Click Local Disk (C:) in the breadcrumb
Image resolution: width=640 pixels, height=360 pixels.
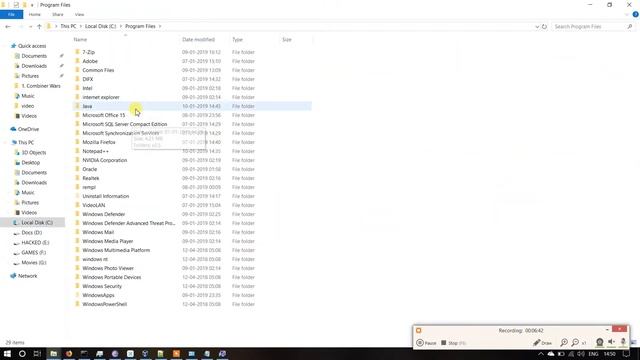100,26
